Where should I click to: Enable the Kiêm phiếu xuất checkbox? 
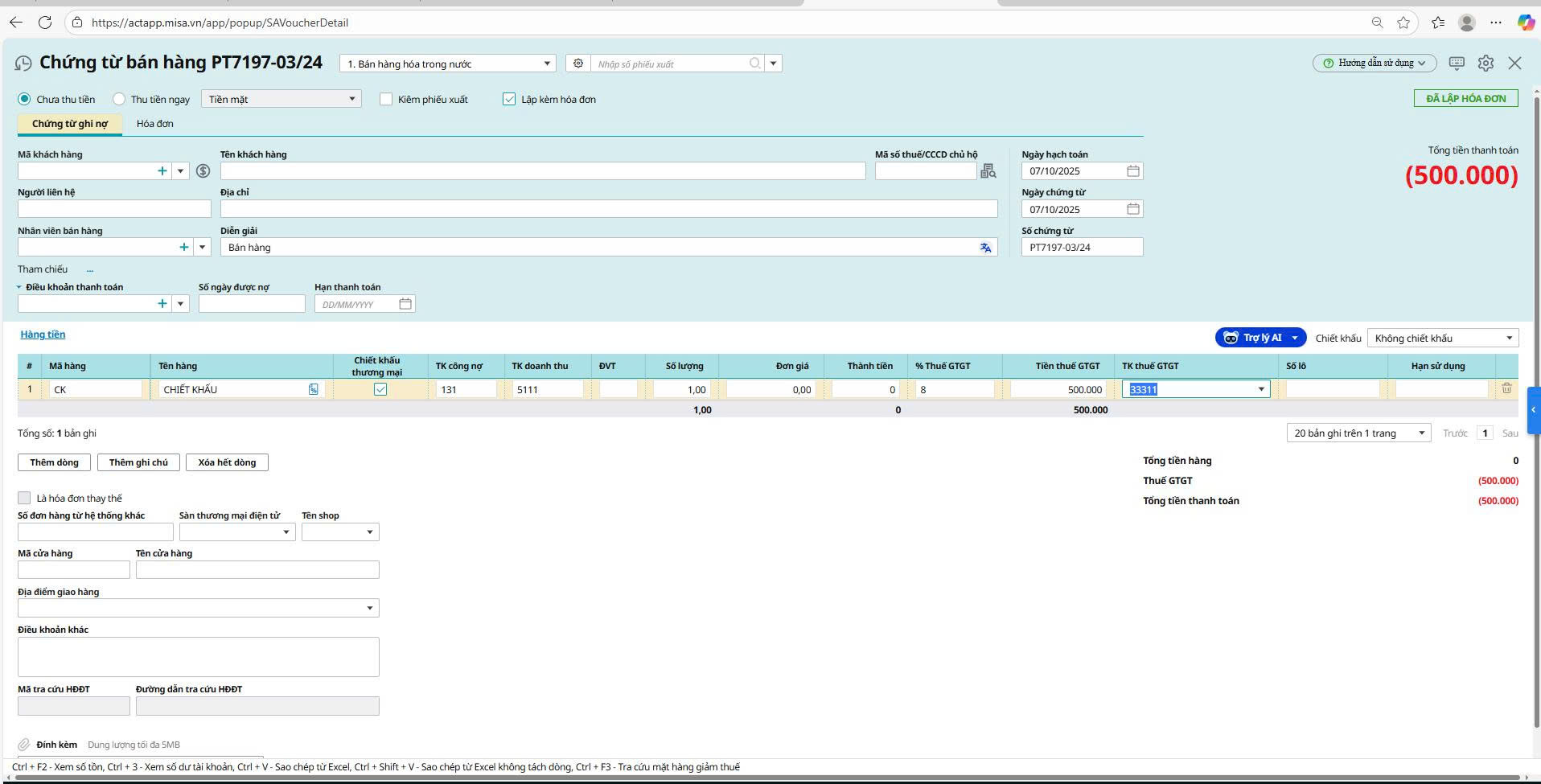click(x=386, y=100)
